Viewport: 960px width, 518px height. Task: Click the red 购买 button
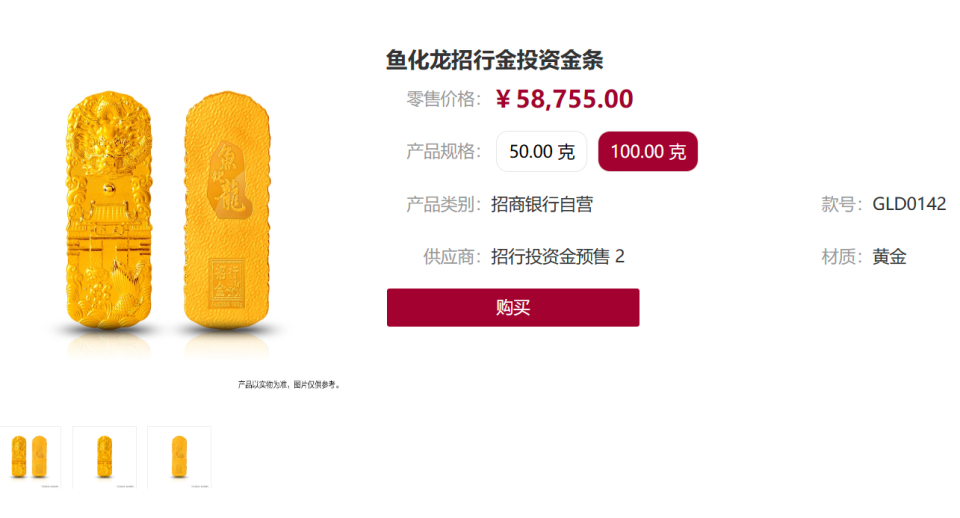pyautogui.click(x=513, y=307)
